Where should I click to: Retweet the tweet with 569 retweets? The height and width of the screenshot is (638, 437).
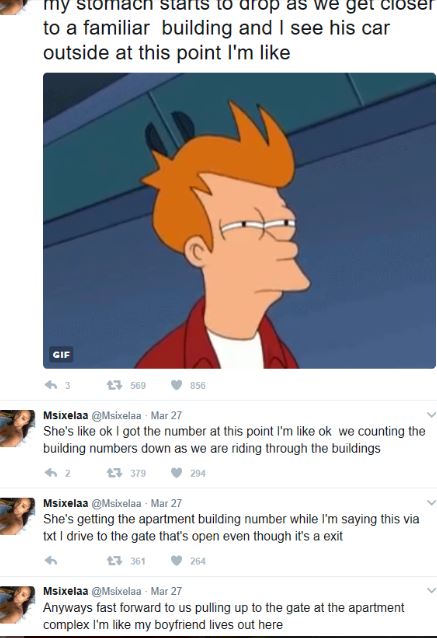(114, 385)
